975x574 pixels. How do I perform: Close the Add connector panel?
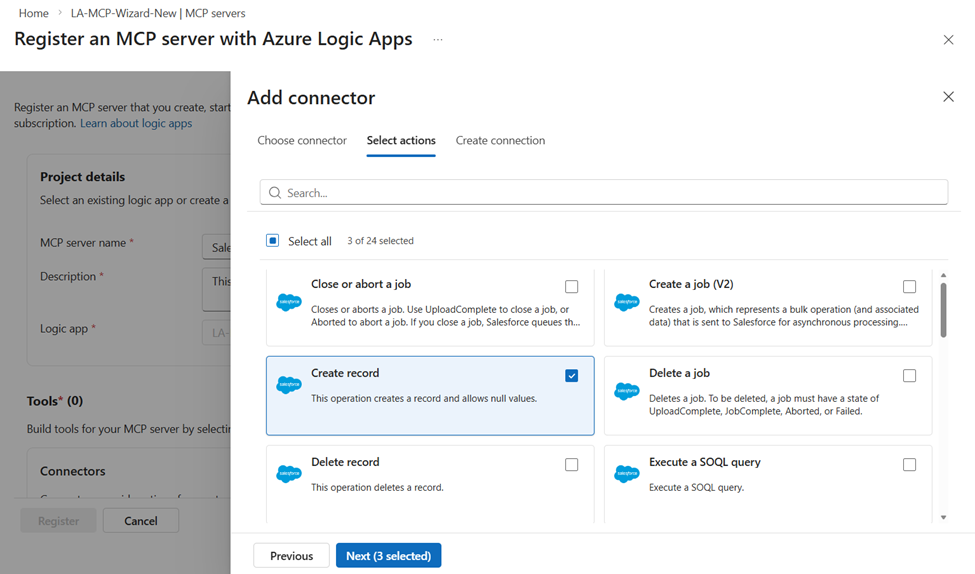(x=948, y=97)
